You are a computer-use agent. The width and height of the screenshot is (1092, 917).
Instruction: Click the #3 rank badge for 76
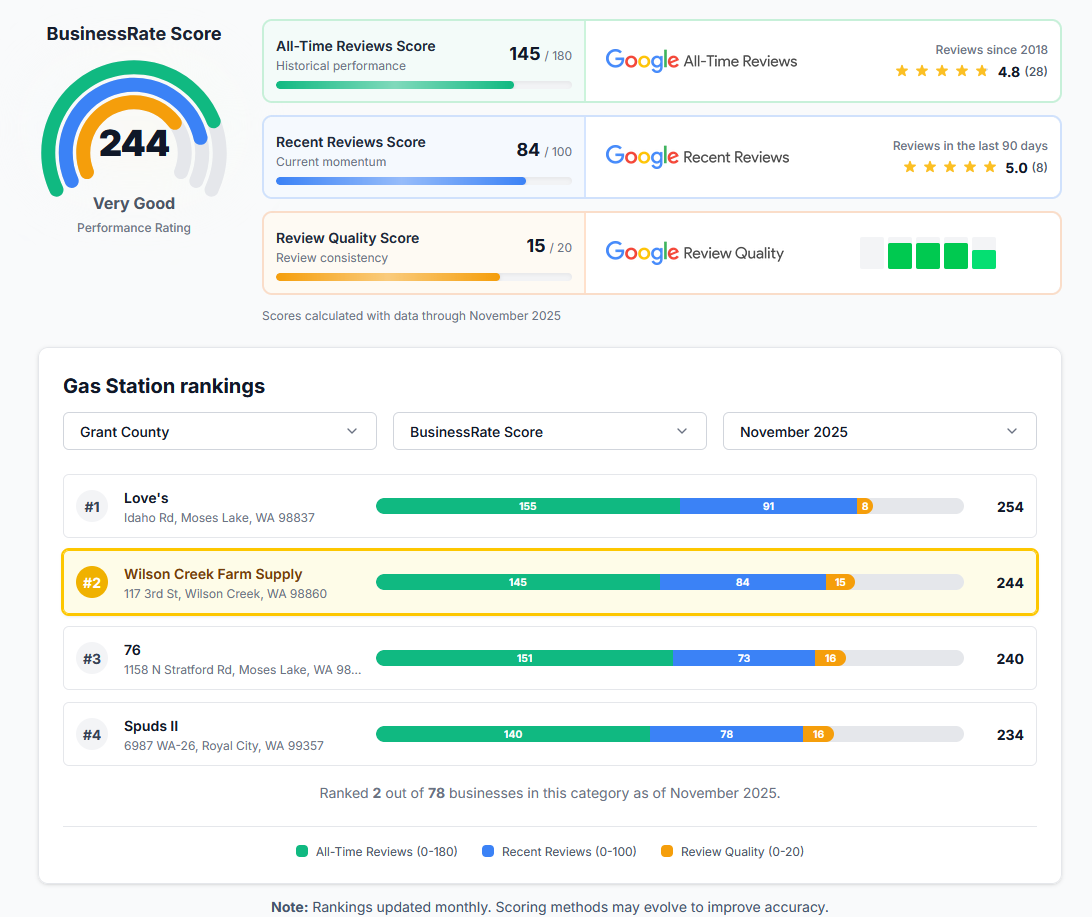[x=92, y=659]
